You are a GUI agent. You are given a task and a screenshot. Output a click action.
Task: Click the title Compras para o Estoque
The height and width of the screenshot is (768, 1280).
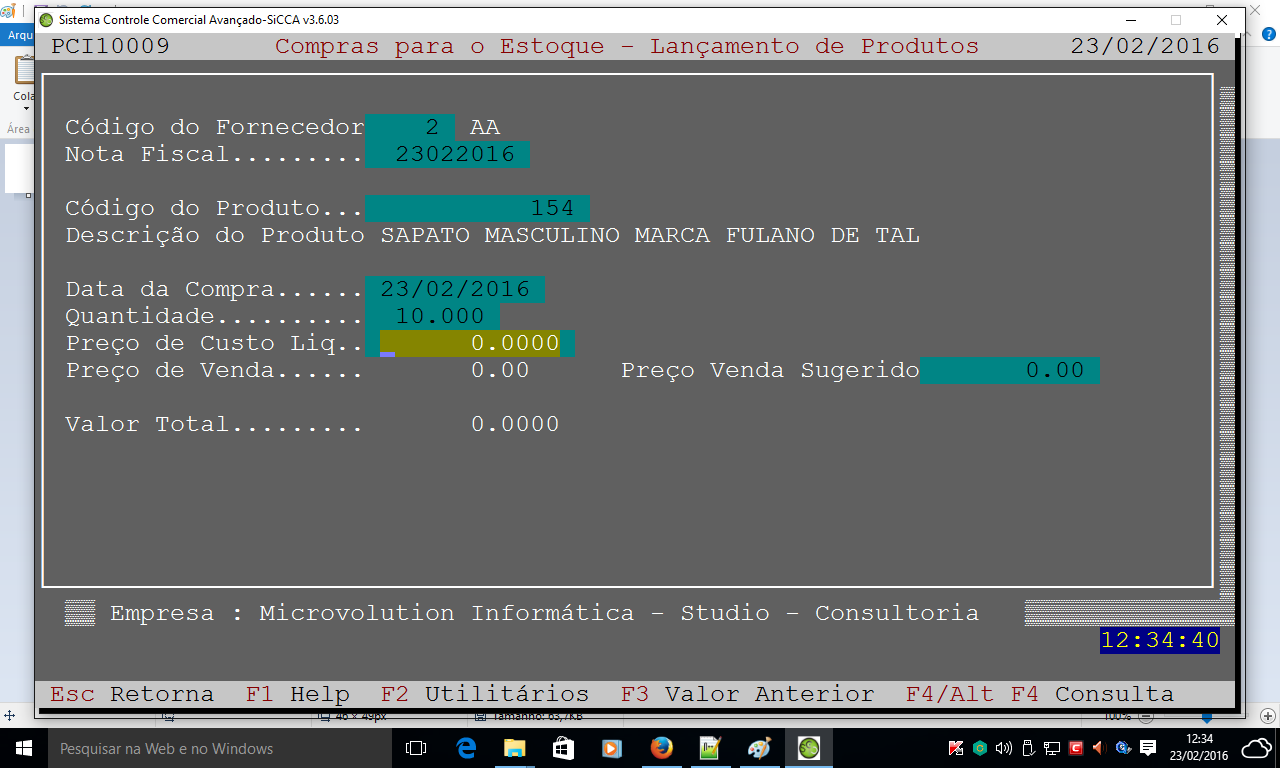coord(440,46)
